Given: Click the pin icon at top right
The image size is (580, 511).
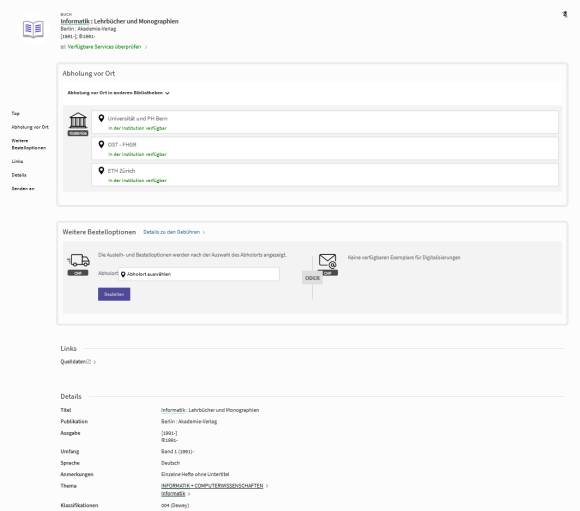Looking at the screenshot, I should (x=565, y=14).
